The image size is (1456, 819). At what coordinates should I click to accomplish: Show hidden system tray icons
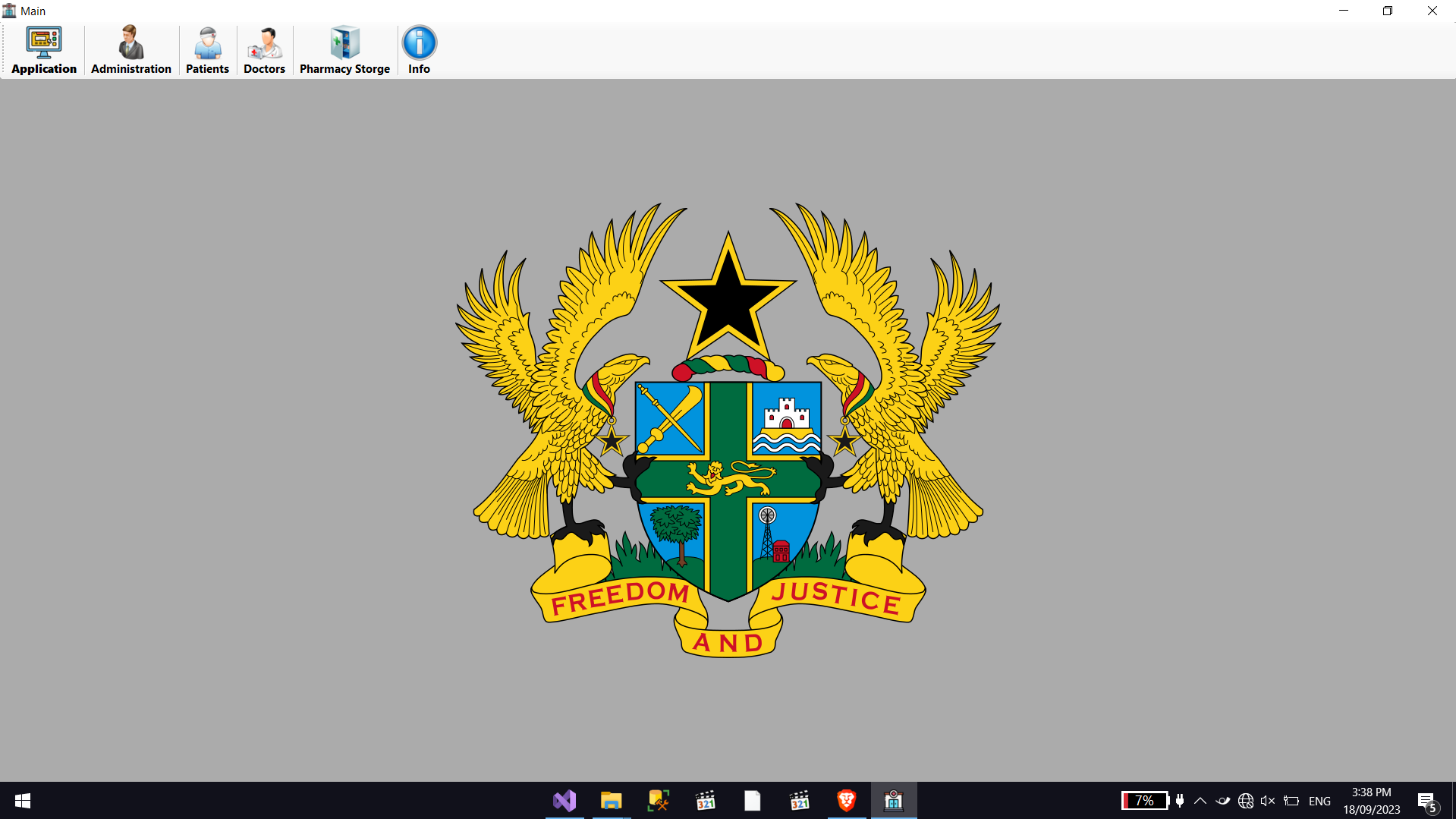[1200, 801]
